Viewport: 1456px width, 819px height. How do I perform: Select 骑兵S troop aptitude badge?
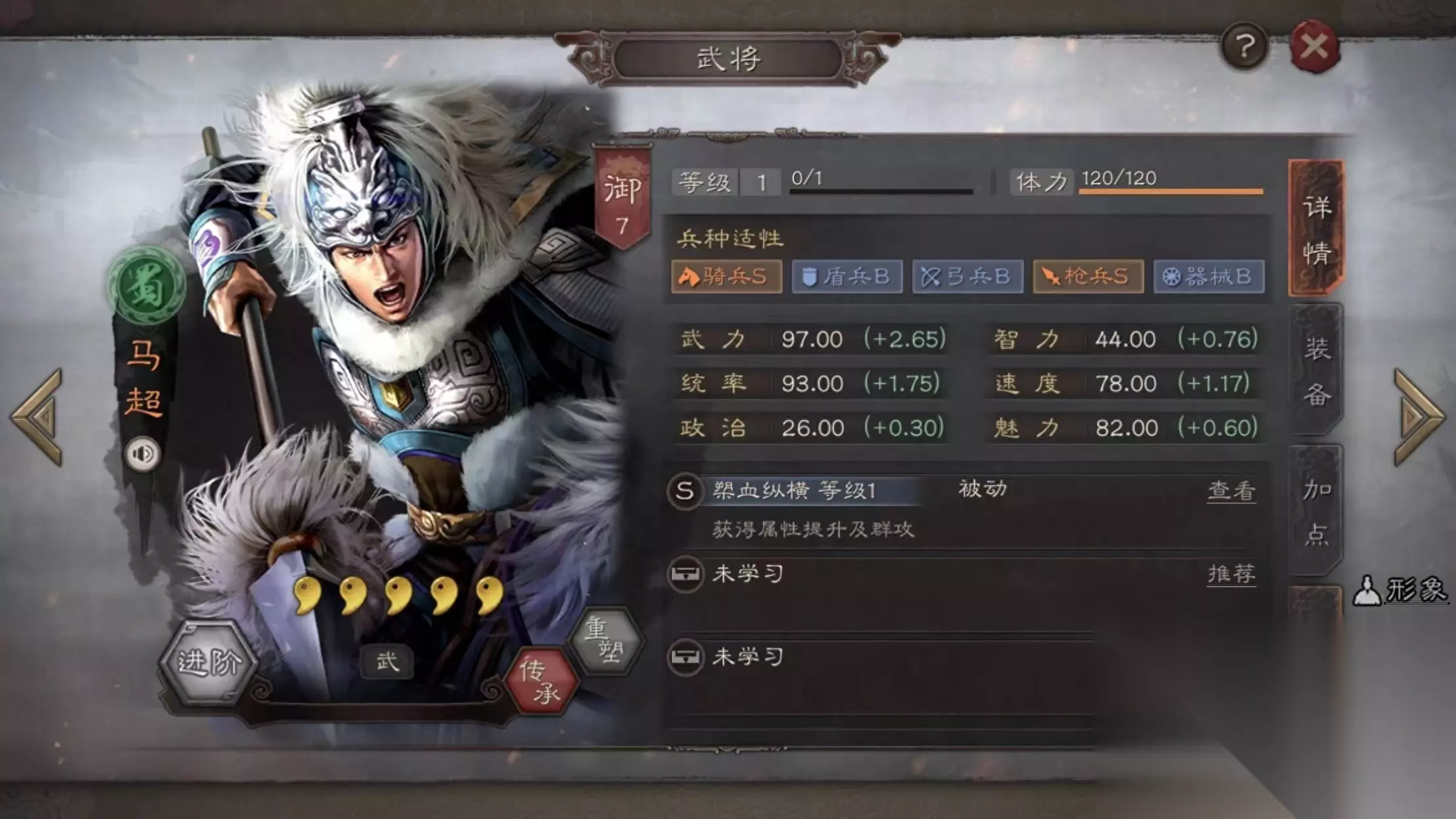(727, 276)
